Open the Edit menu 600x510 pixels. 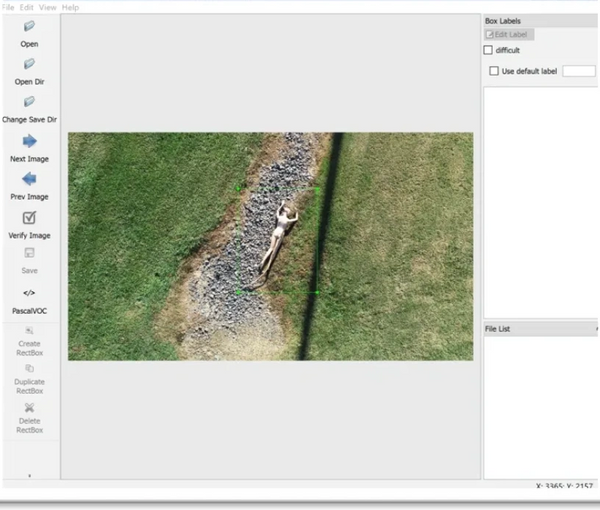click(27, 7)
